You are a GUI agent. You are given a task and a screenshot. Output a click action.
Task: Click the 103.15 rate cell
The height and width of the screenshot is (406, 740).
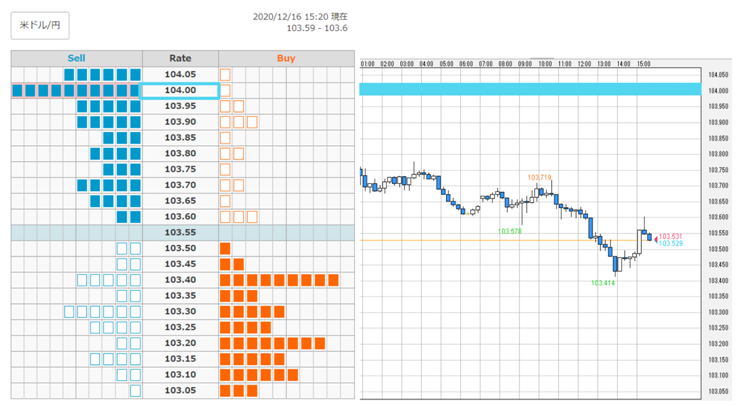pos(180,359)
